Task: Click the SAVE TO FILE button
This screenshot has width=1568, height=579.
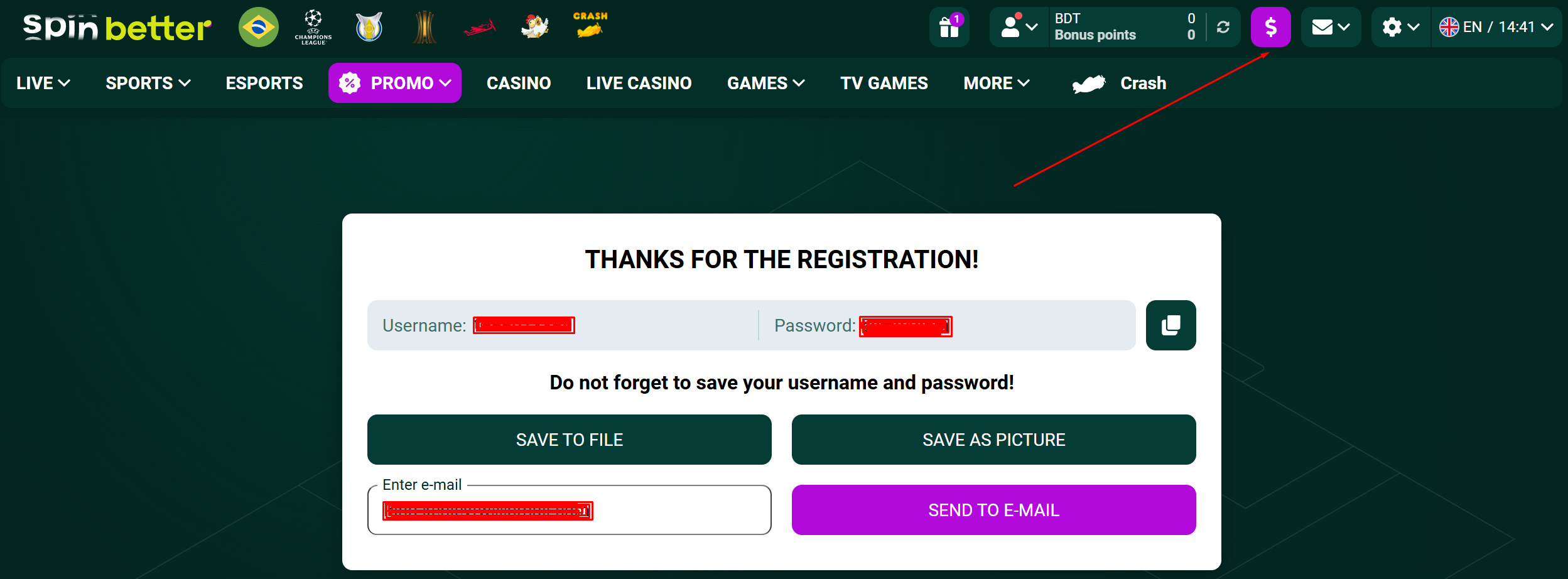Action: click(x=569, y=440)
